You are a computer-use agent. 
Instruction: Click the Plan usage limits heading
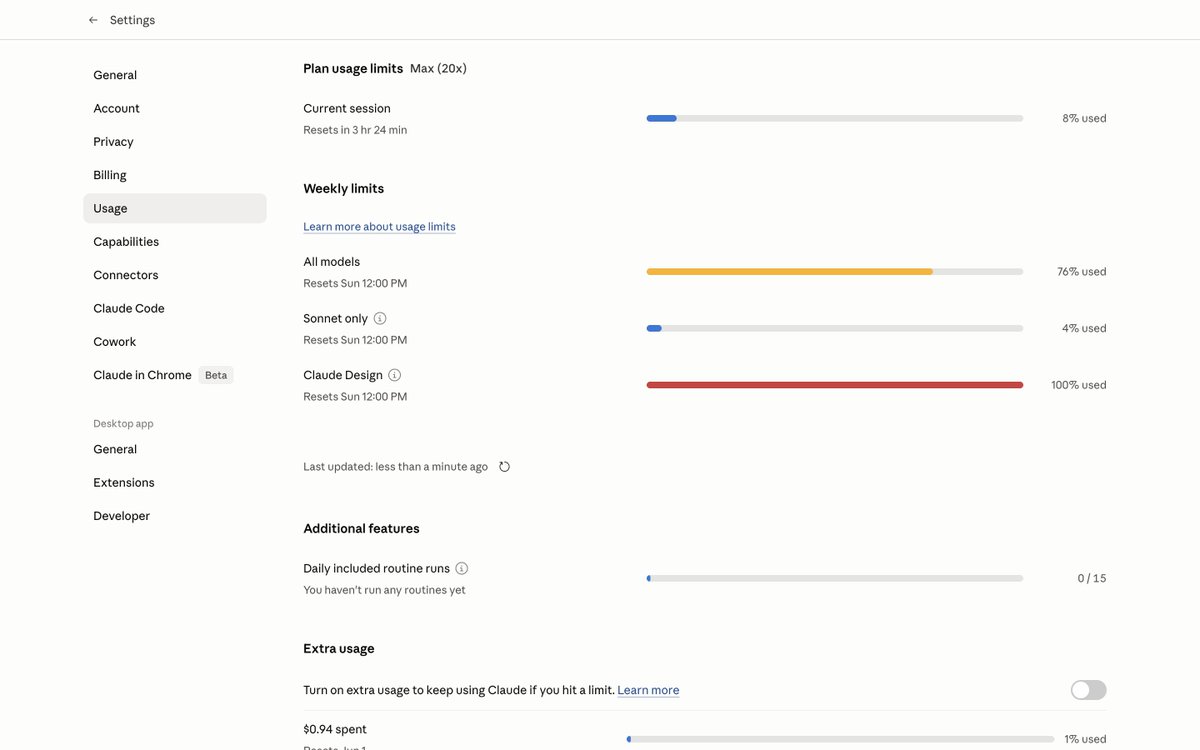point(353,69)
